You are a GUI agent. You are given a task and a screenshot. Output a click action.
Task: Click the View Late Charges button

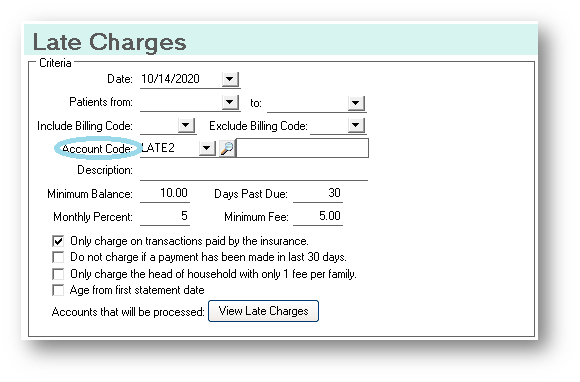tap(263, 311)
